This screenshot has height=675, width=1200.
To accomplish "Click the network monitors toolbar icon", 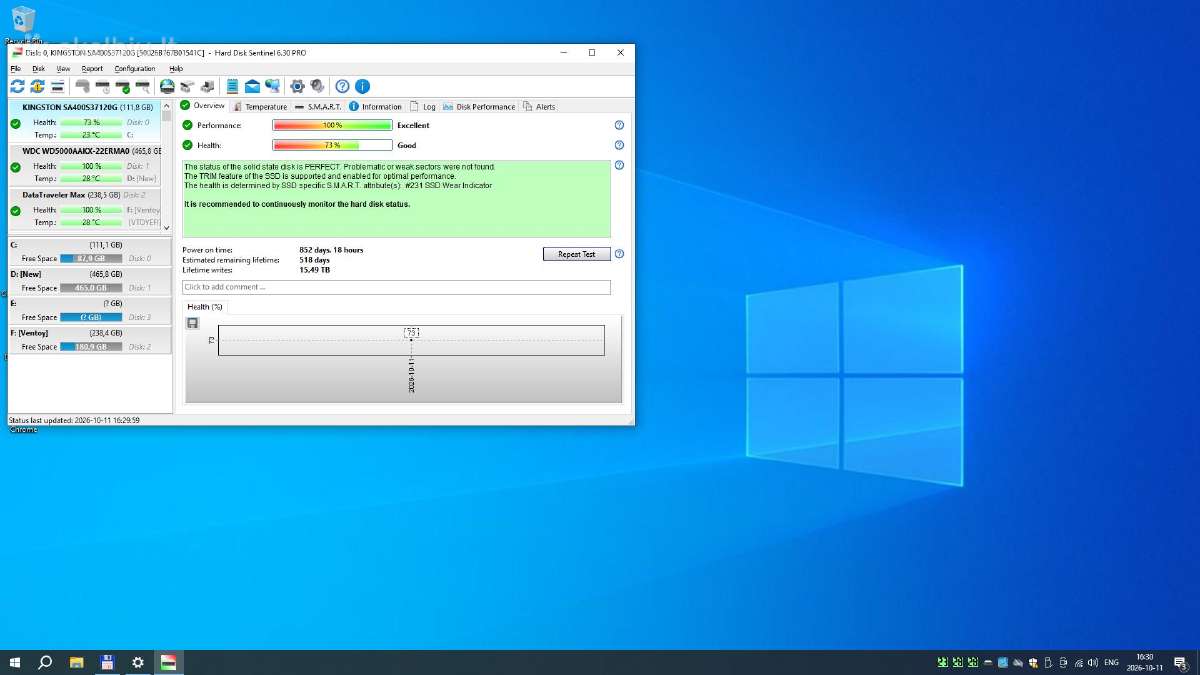I will (272, 86).
